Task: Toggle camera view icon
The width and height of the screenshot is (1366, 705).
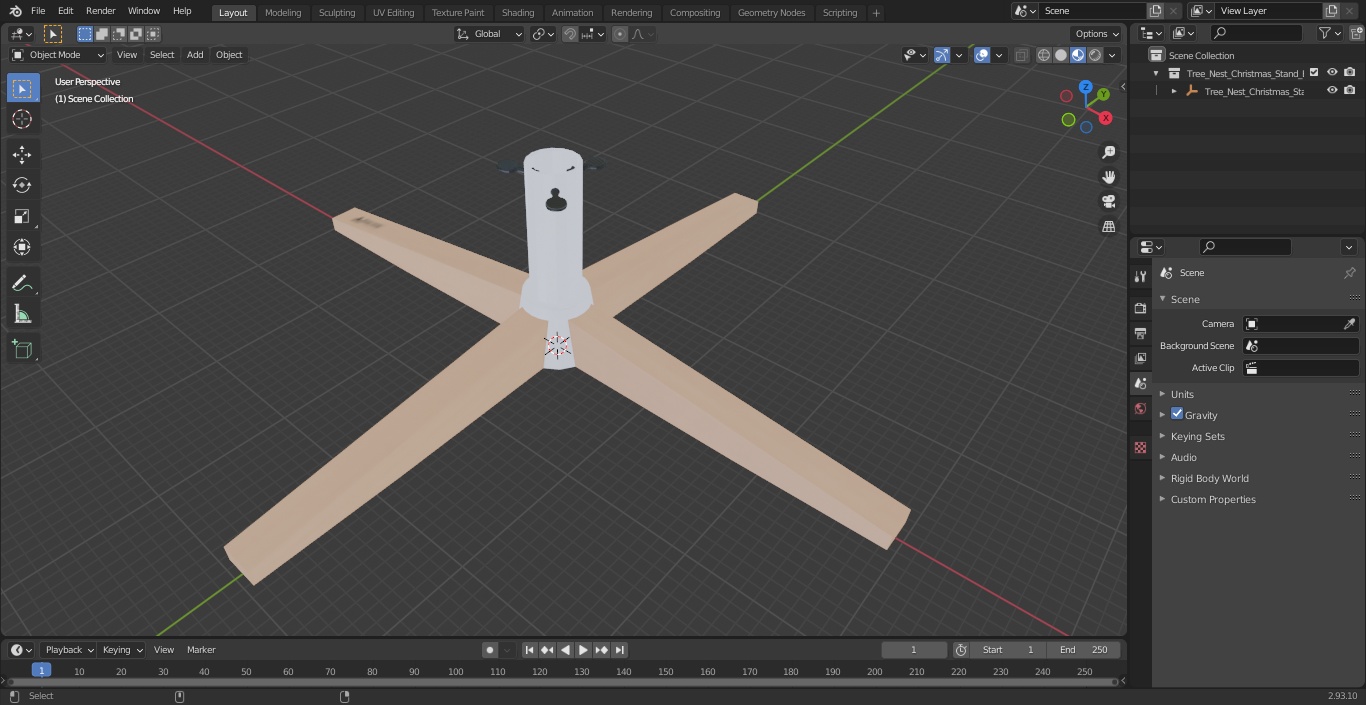Action: (1108, 201)
